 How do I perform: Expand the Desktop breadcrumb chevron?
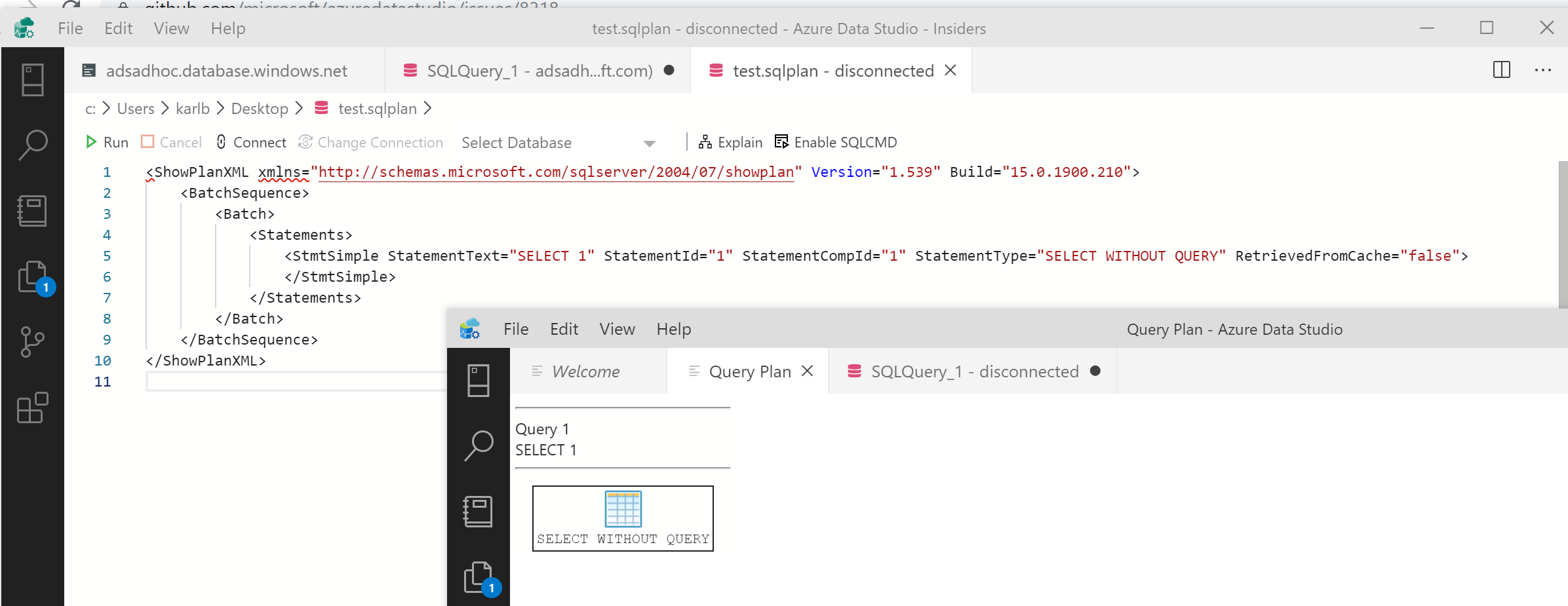[x=299, y=108]
